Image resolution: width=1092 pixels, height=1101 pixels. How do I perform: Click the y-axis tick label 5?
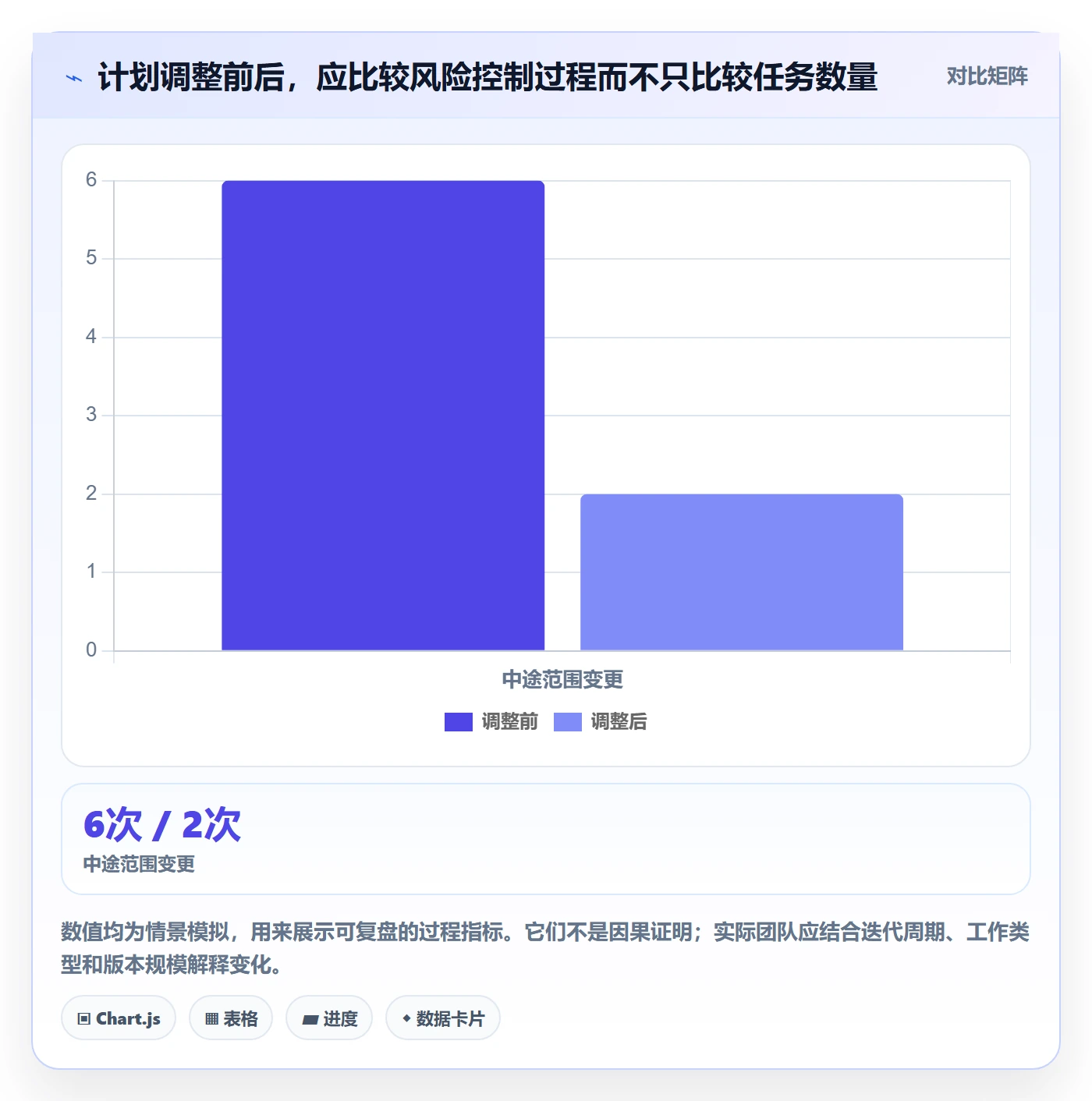pyautogui.click(x=91, y=258)
